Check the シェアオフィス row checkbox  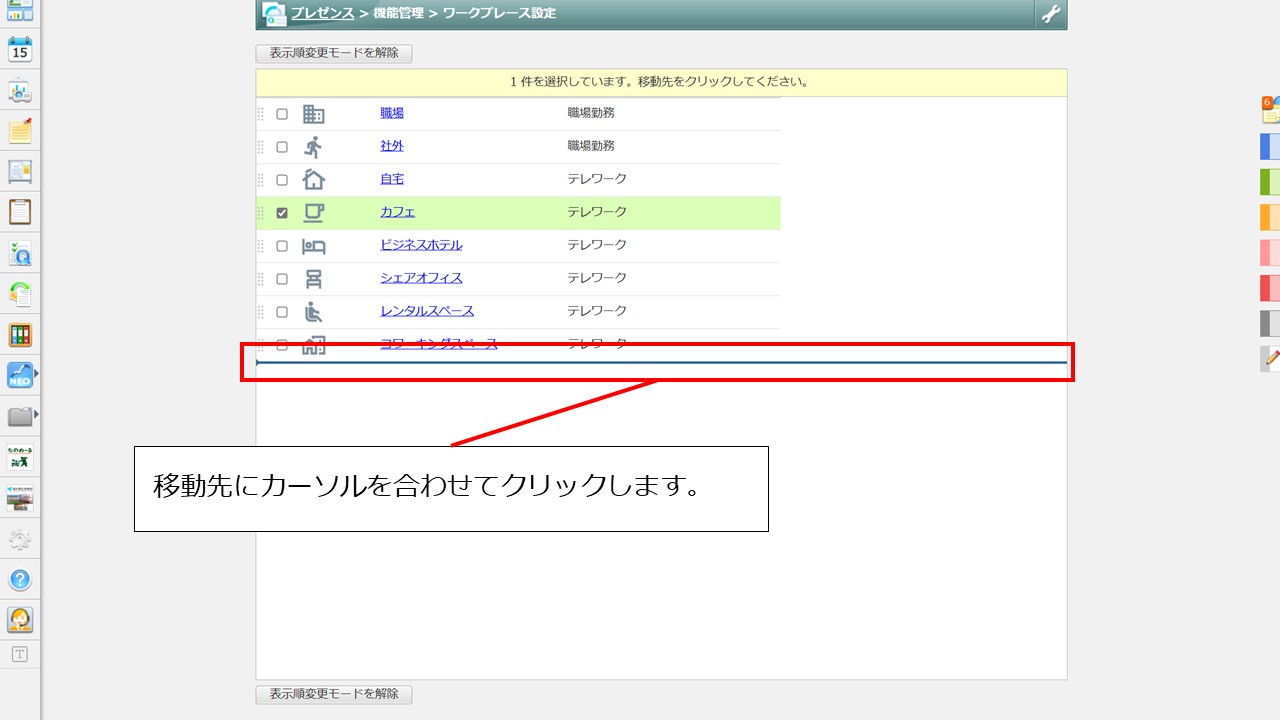(x=282, y=278)
